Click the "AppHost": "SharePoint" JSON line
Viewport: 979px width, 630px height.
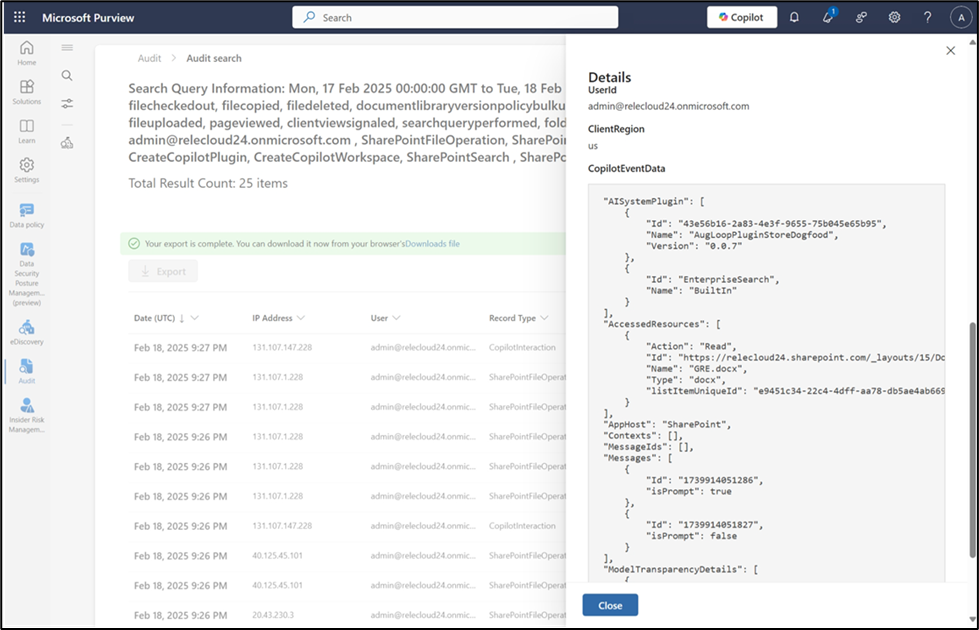tap(667, 424)
